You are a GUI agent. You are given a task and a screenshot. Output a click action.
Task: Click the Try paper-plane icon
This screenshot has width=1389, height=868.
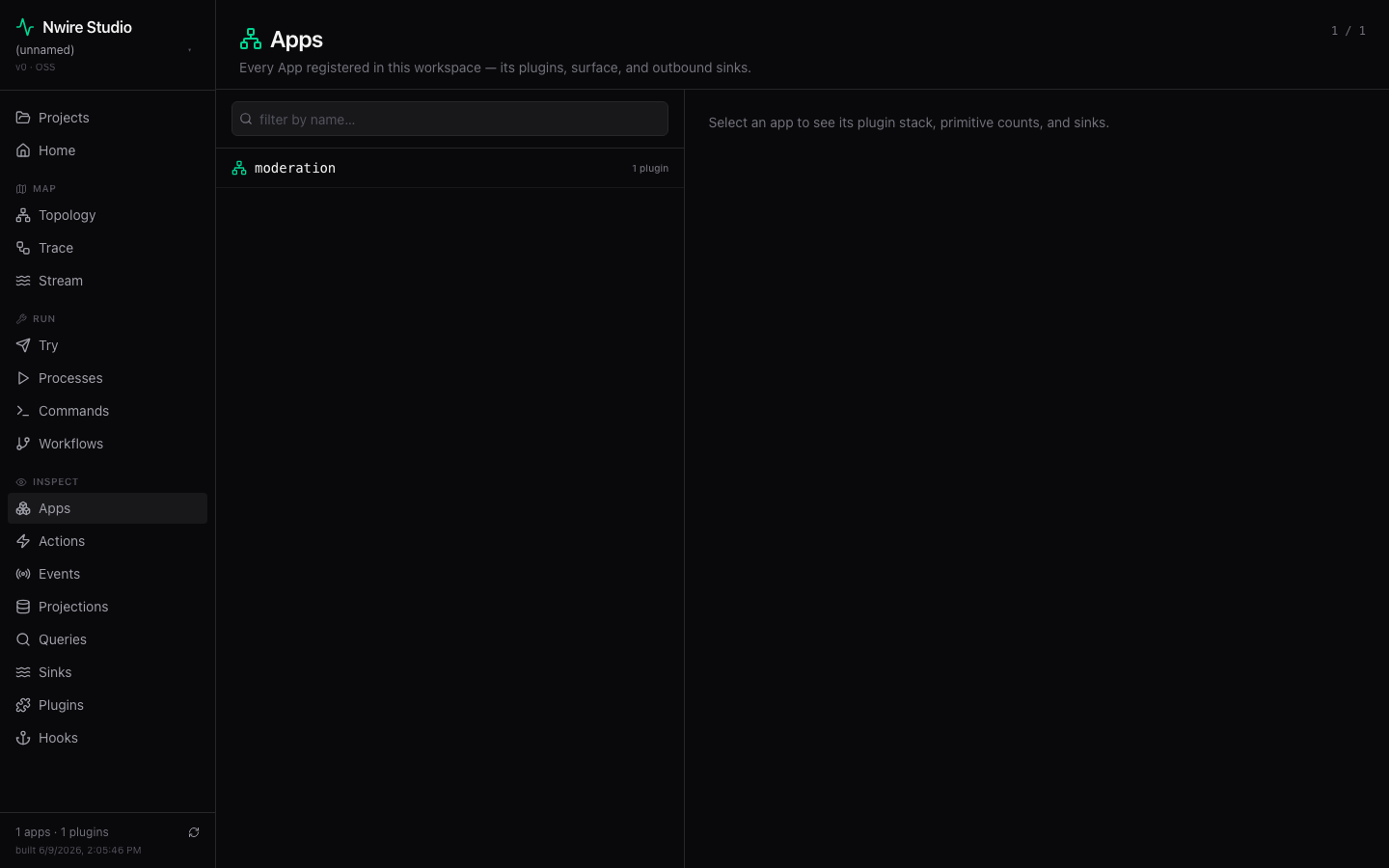click(x=23, y=345)
